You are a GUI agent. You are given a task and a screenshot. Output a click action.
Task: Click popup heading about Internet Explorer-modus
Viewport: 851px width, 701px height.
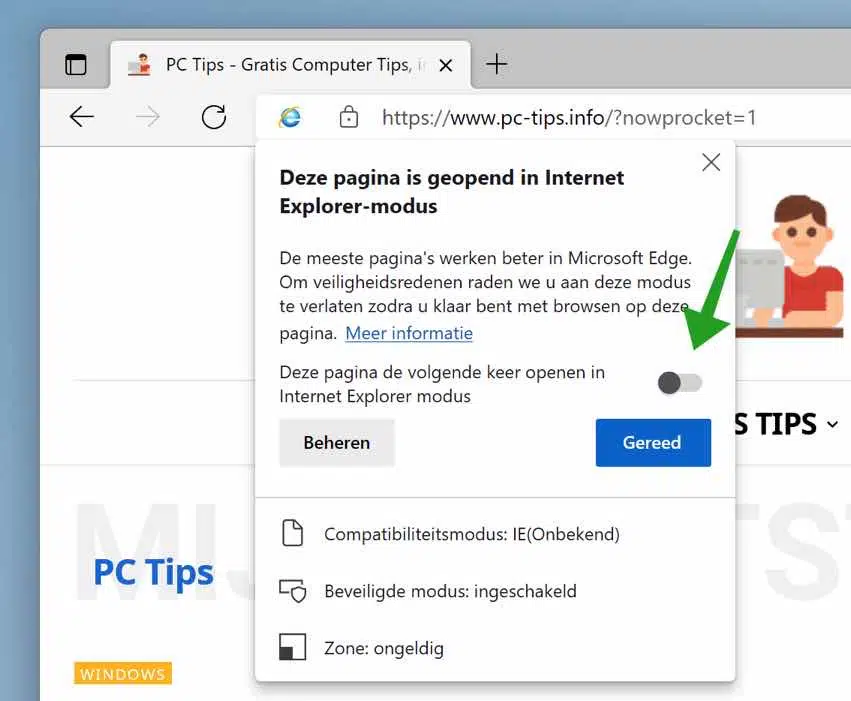(452, 192)
